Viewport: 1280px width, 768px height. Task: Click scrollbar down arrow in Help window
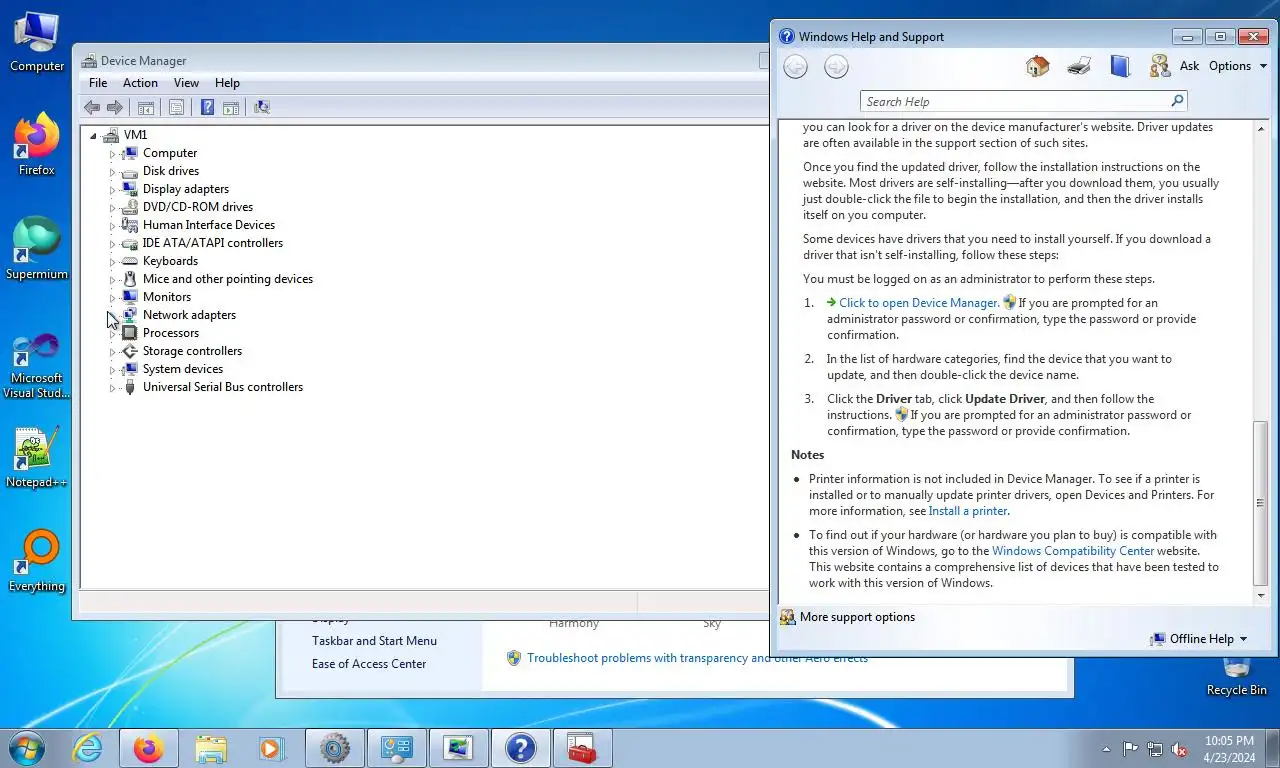pos(1260,595)
